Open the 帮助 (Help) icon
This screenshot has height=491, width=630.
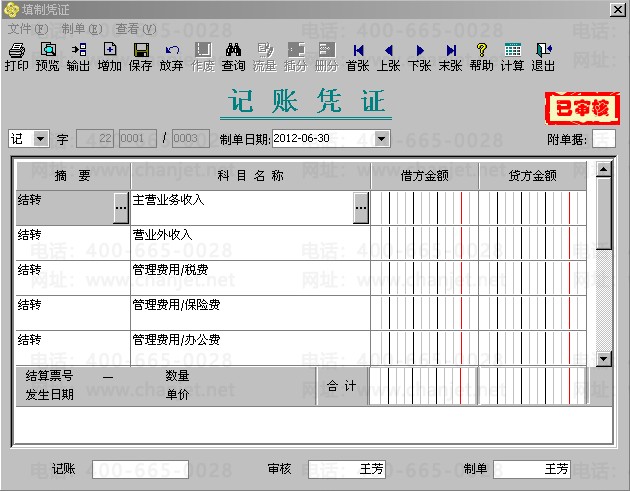pyautogui.click(x=481, y=56)
